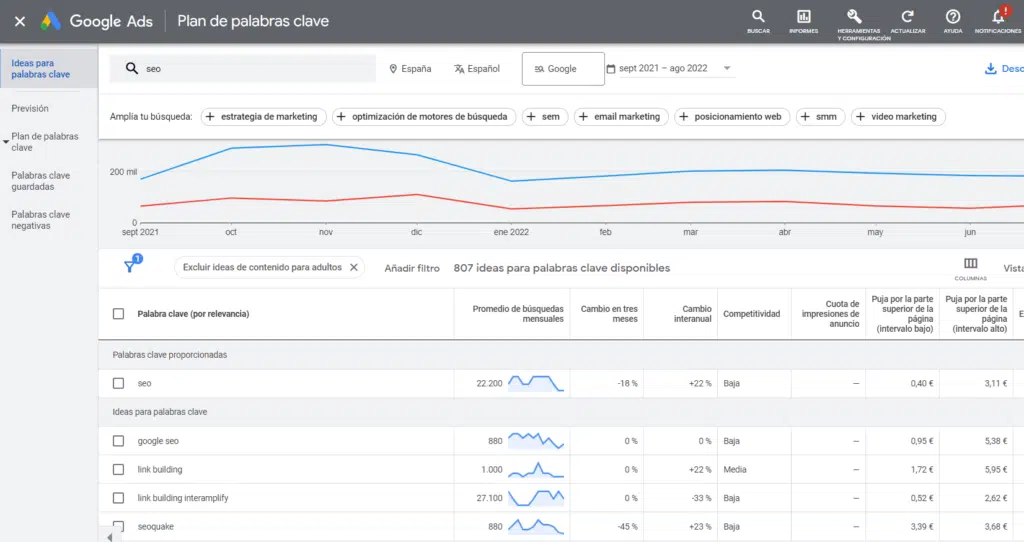Sort by Cambio interanual column header
Screen dimensions: 1024x542
[692, 313]
